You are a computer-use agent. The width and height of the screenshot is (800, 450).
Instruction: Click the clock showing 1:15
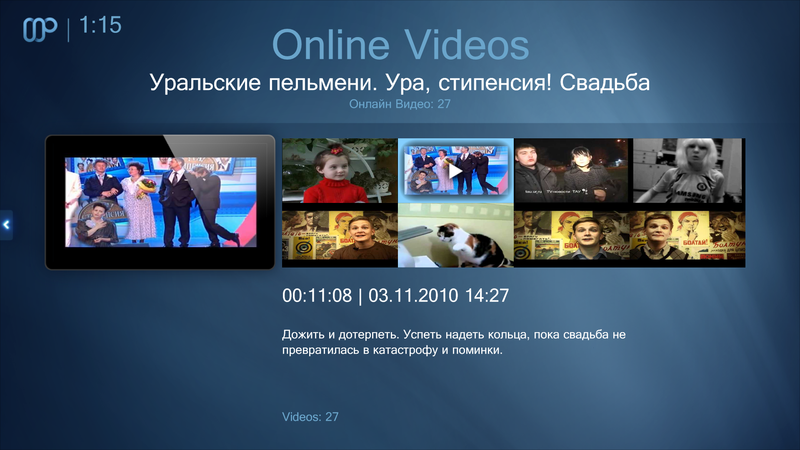click(100, 26)
